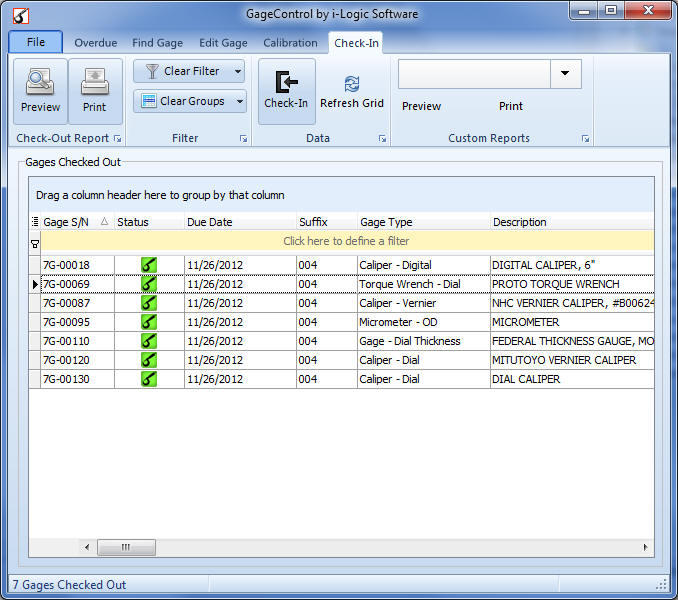This screenshot has width=678, height=600.
Task: Switch to the Find Gage tab
Action: pos(156,43)
